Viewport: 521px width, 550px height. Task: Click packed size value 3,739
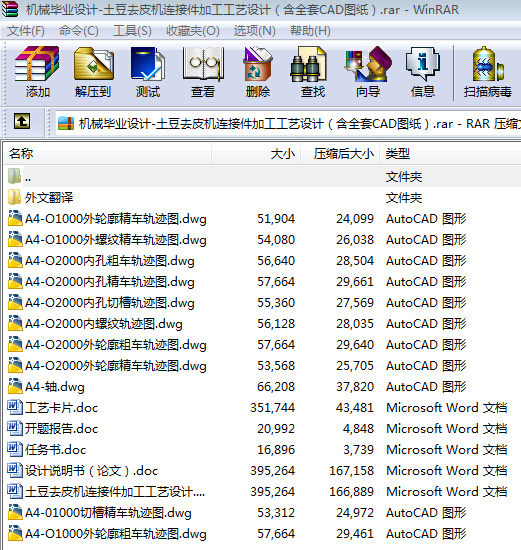pos(358,449)
